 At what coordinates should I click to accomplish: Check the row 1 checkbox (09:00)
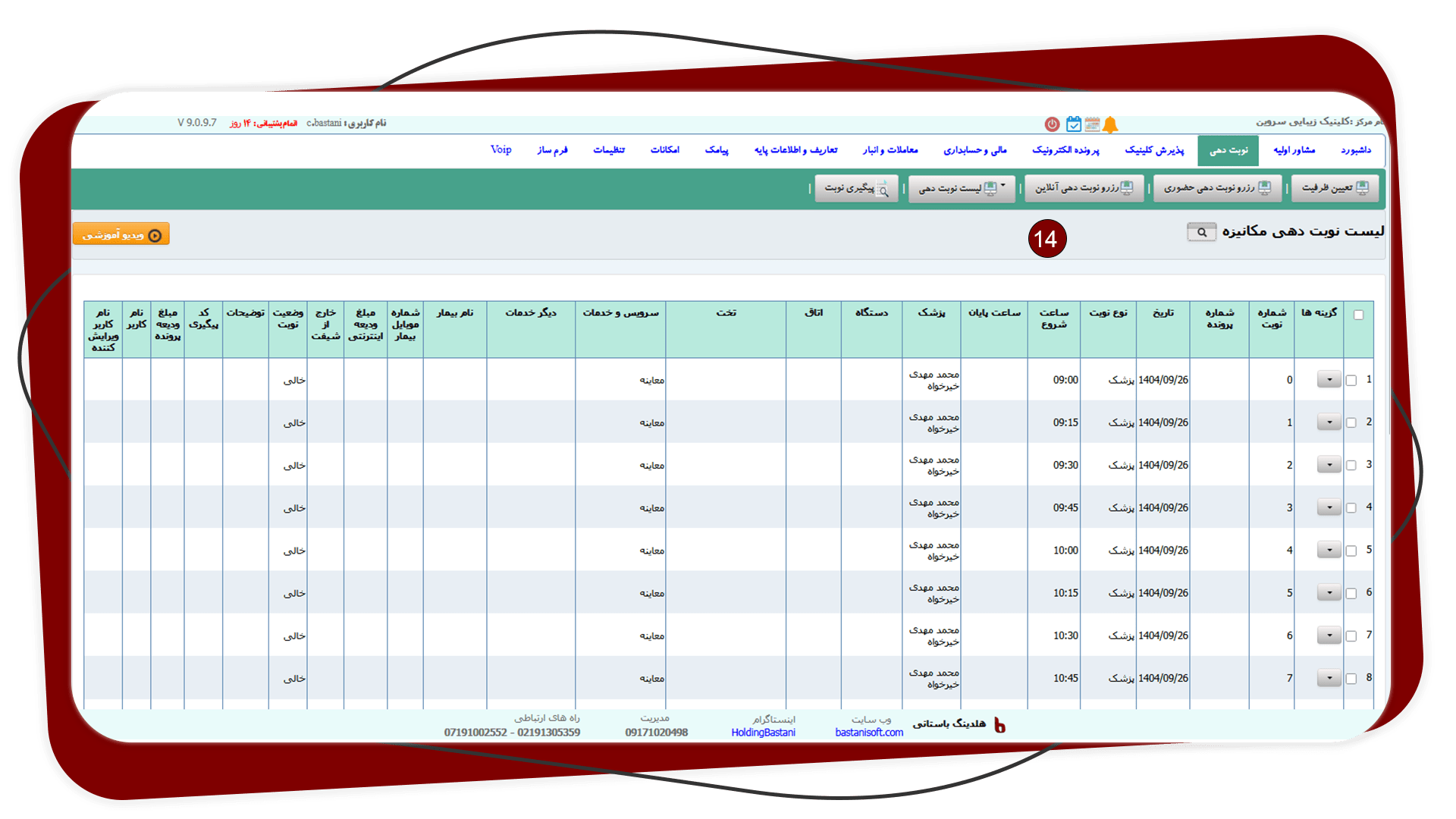pos(1351,381)
